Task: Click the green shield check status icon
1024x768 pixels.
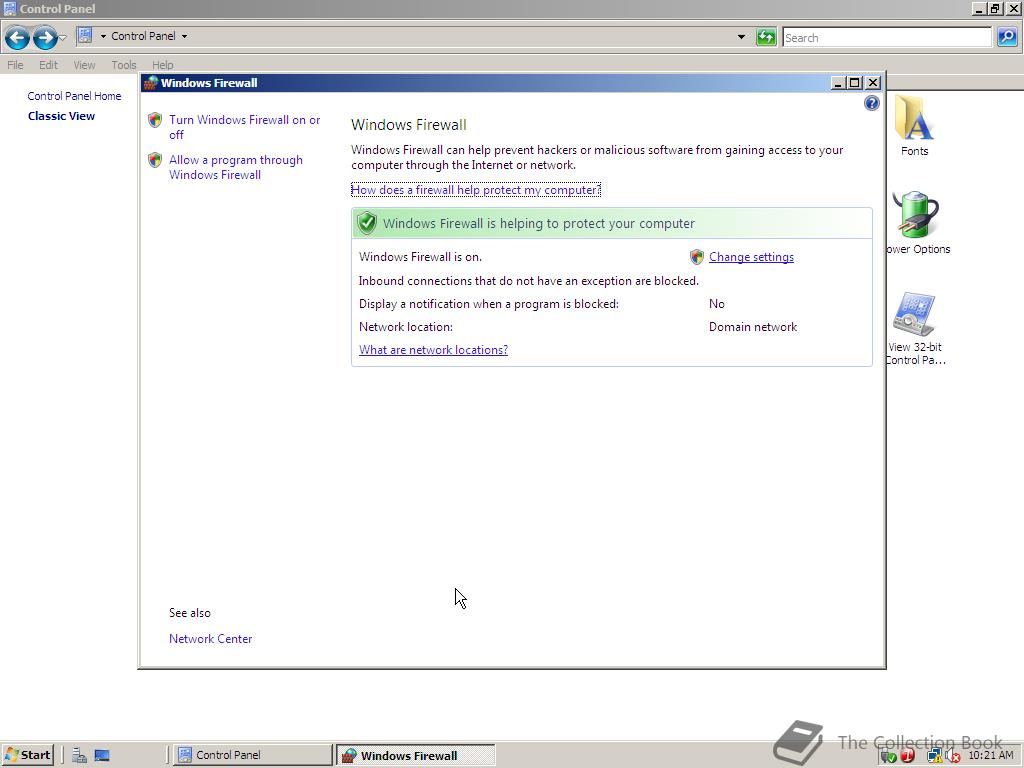Action: pos(367,223)
